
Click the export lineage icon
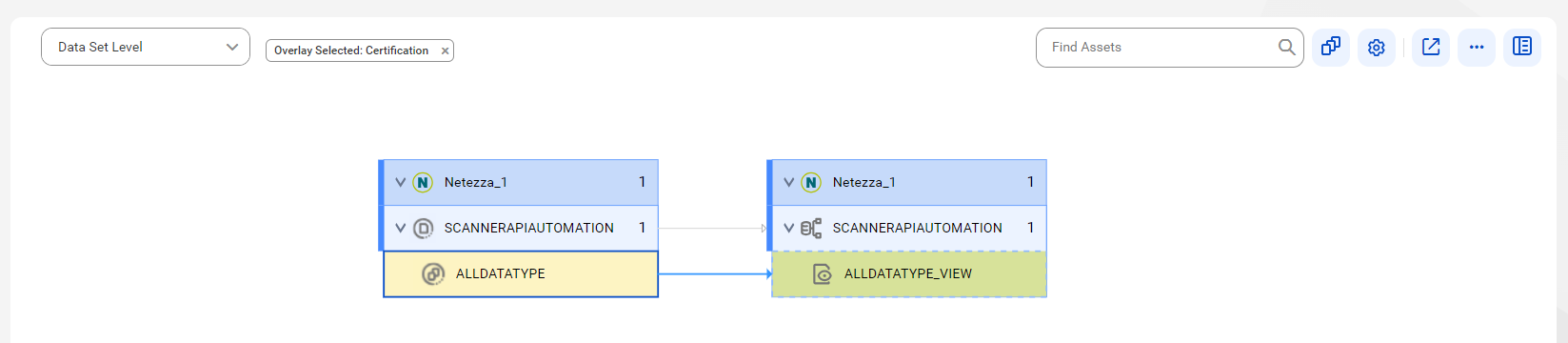coord(1431,47)
